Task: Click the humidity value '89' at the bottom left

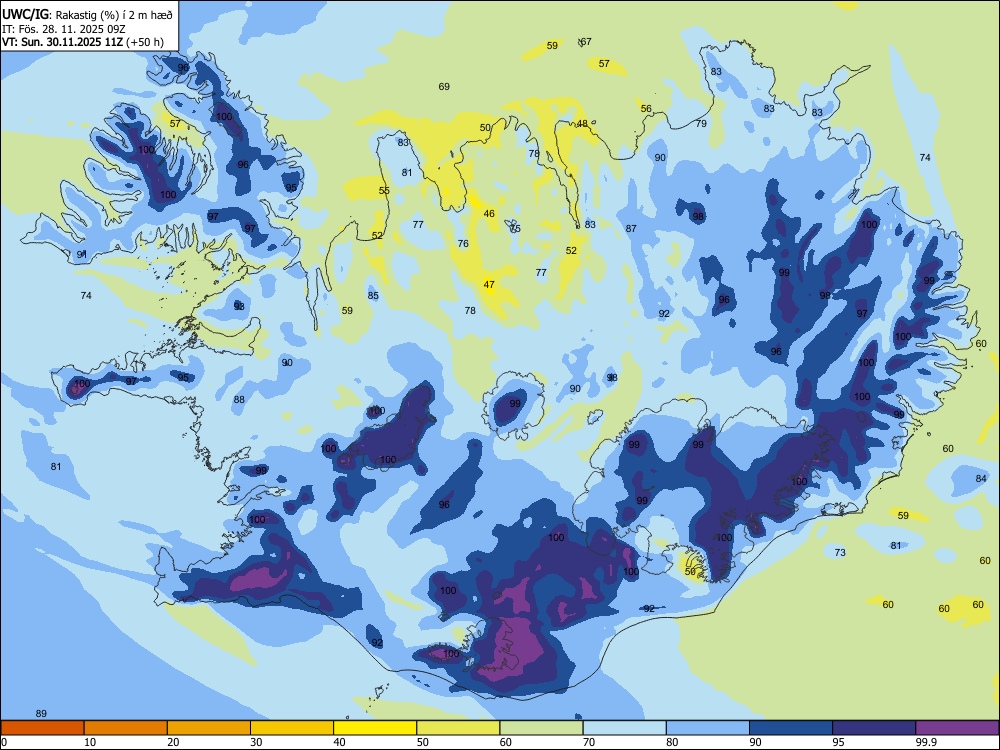Action: point(41,714)
